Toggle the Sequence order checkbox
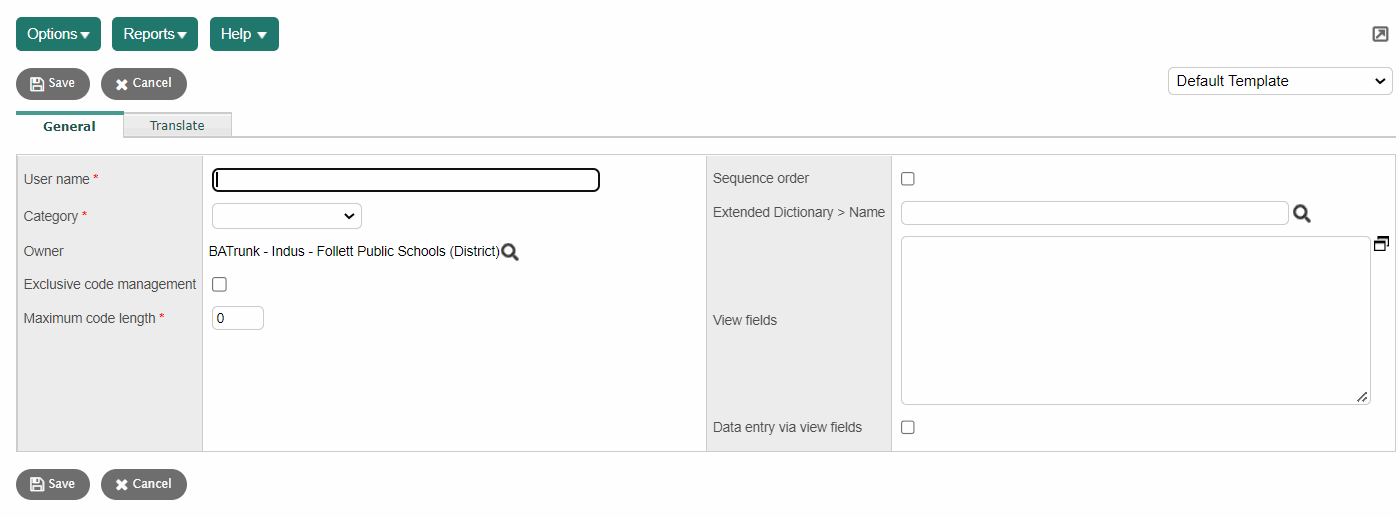This screenshot has height=518, width=1399. pyautogui.click(x=908, y=179)
